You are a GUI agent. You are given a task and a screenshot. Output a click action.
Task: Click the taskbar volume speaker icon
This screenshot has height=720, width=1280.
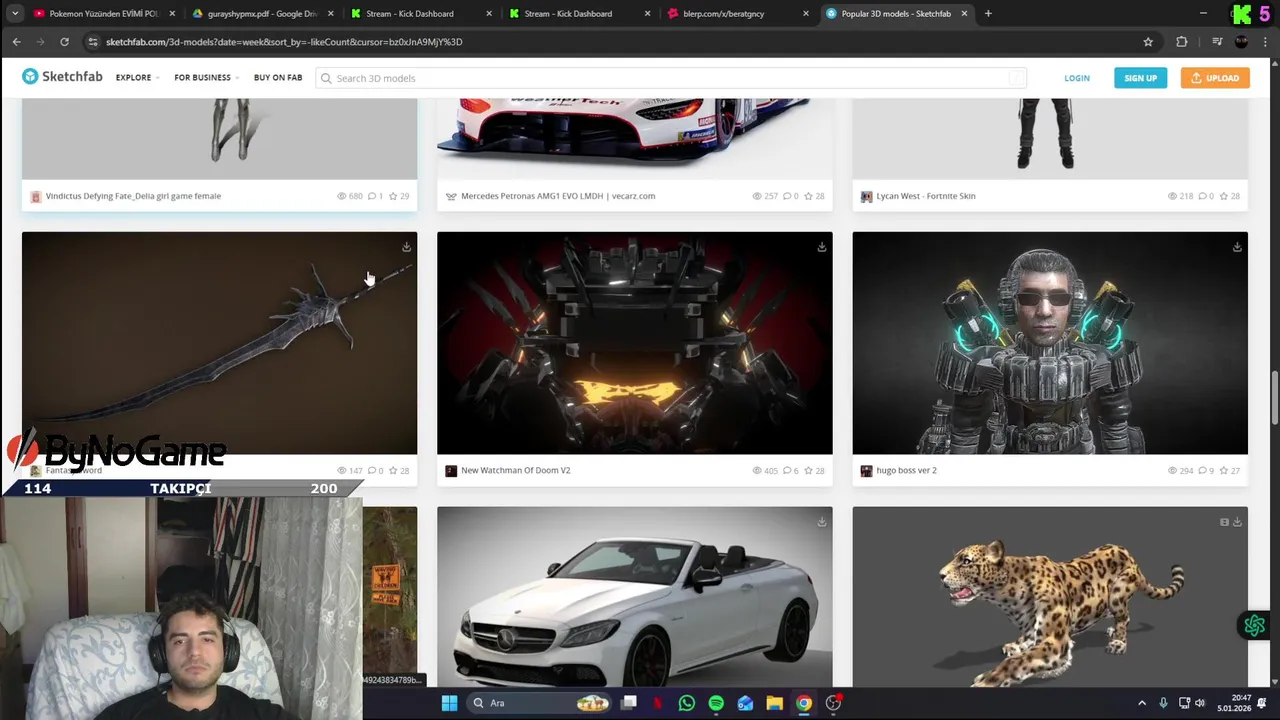[x=1200, y=703]
